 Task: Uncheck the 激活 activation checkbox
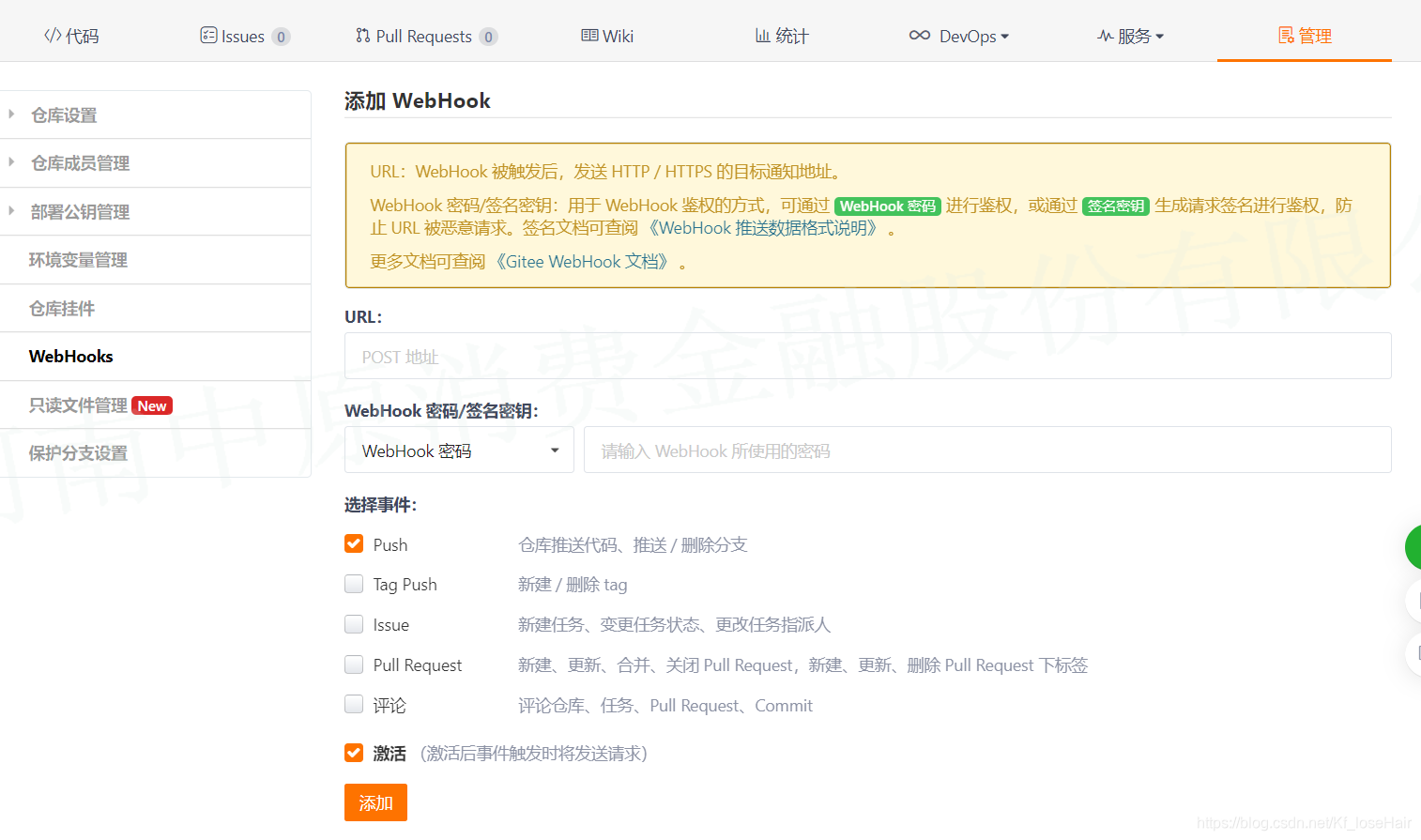(354, 753)
